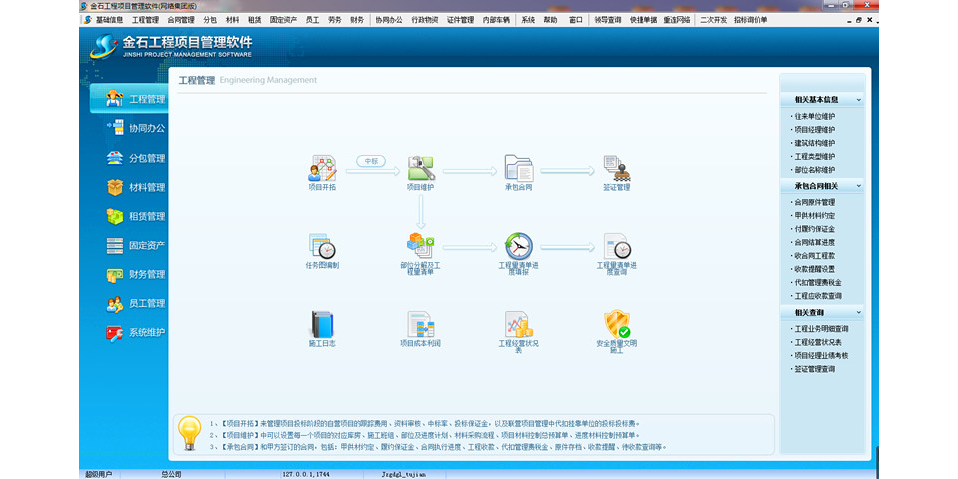Switch to 财务管理 in the sidebar
Screen dimensions: 958x479
146,274
